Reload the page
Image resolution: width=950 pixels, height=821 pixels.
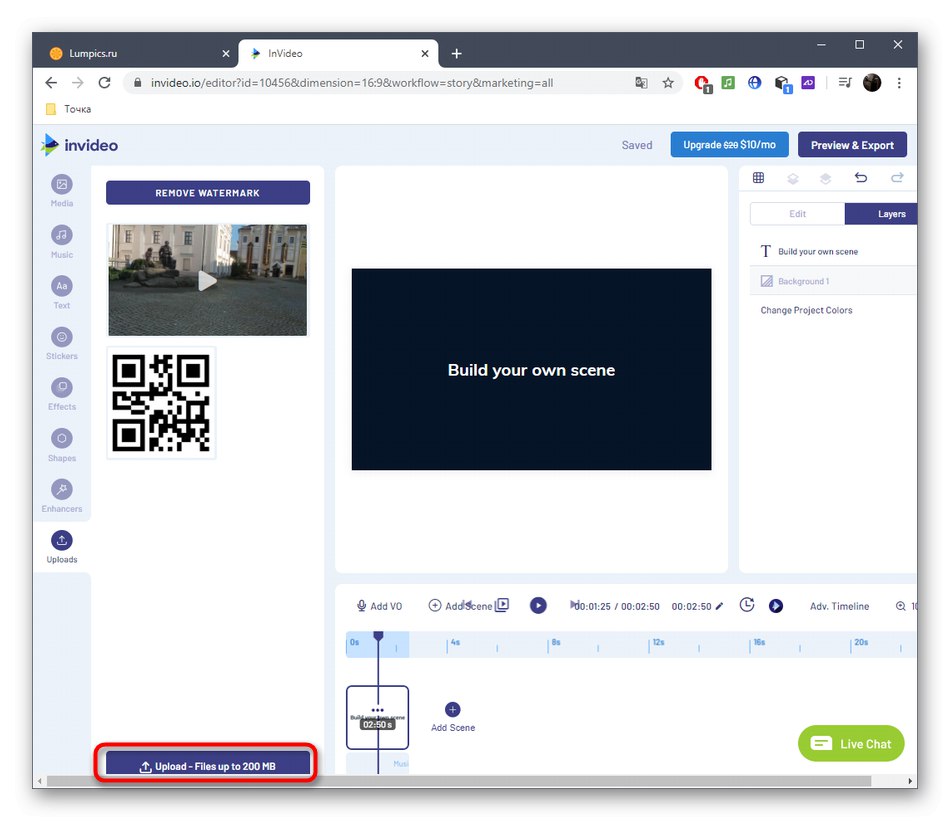point(104,82)
